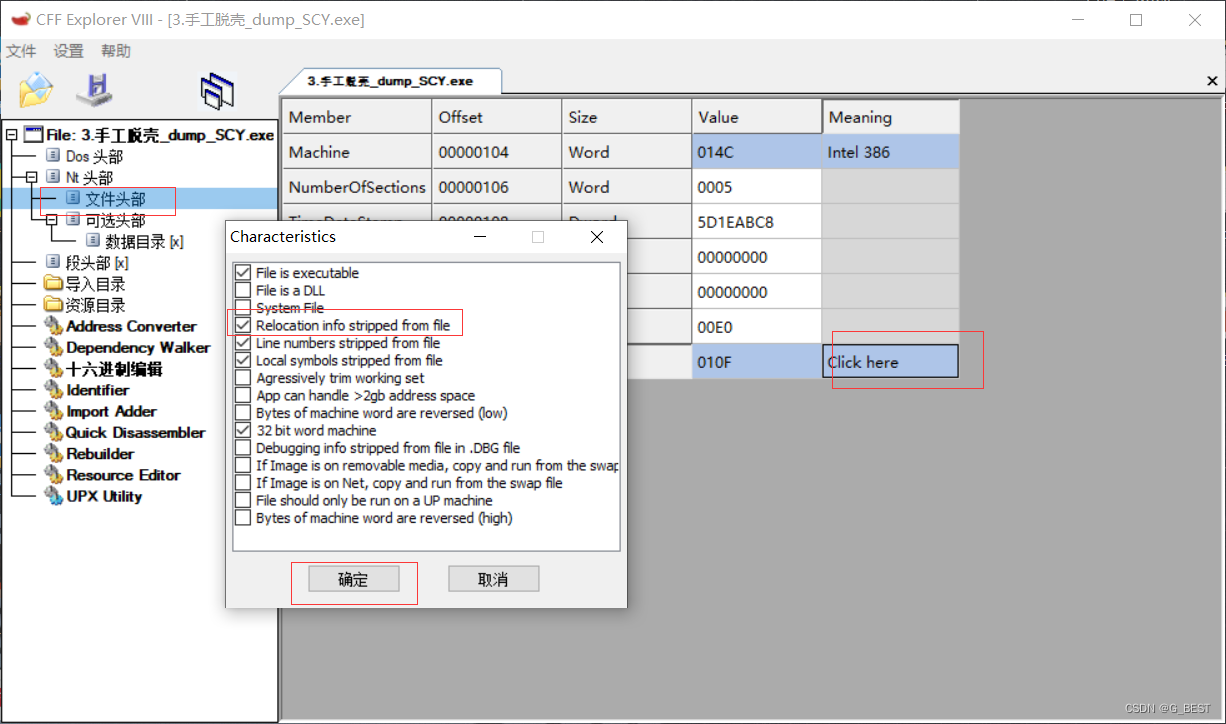Click the Click here Characteristics cell
1226x724 pixels.
click(890, 362)
